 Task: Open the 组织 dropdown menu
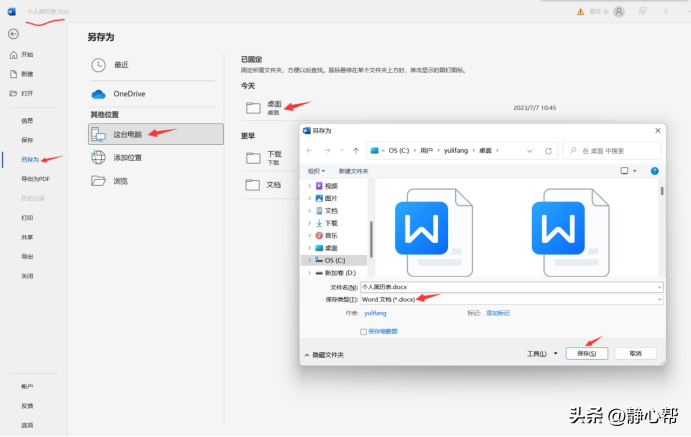pyautogui.click(x=316, y=171)
